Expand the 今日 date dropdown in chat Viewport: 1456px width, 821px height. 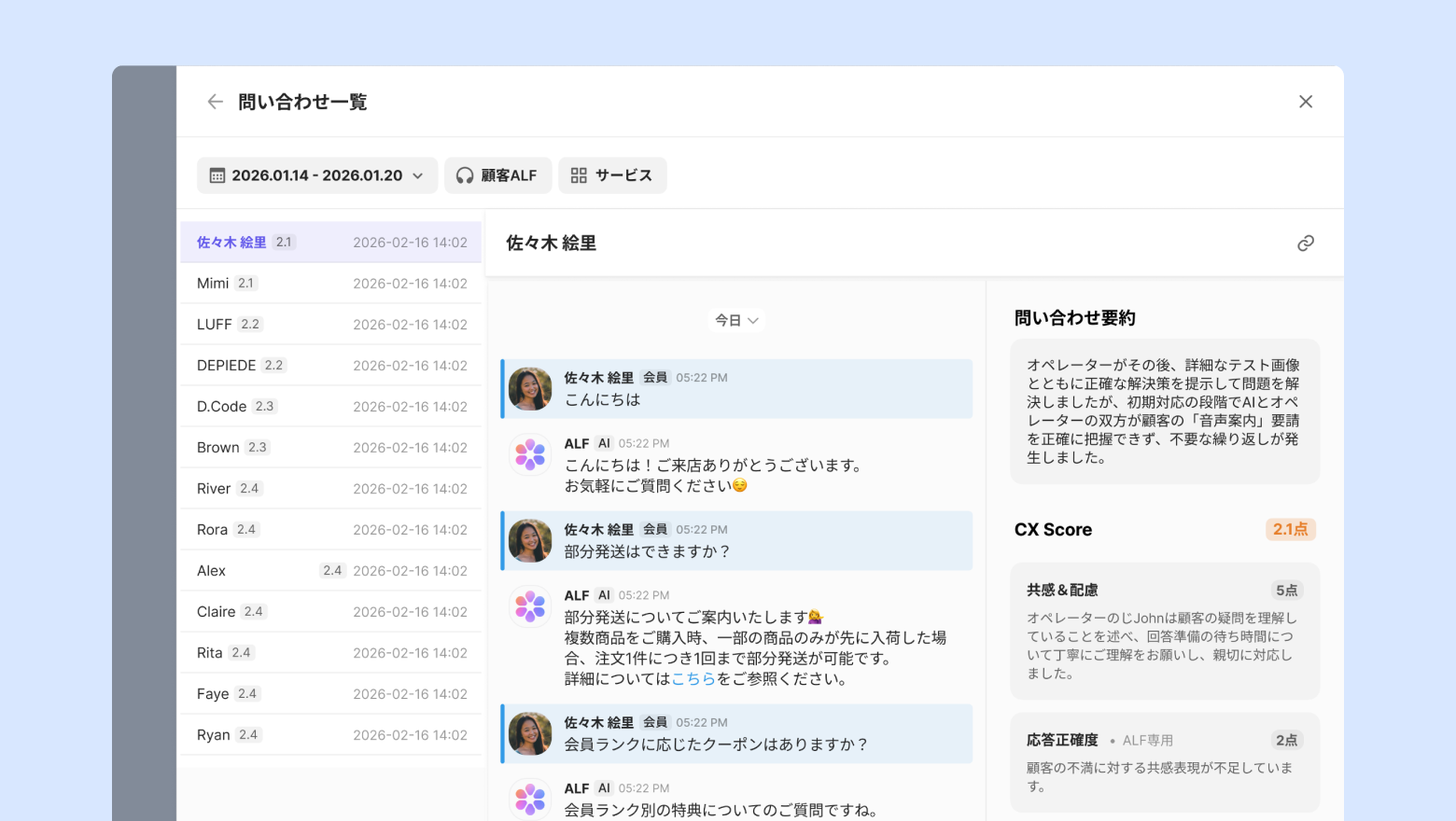(735, 320)
